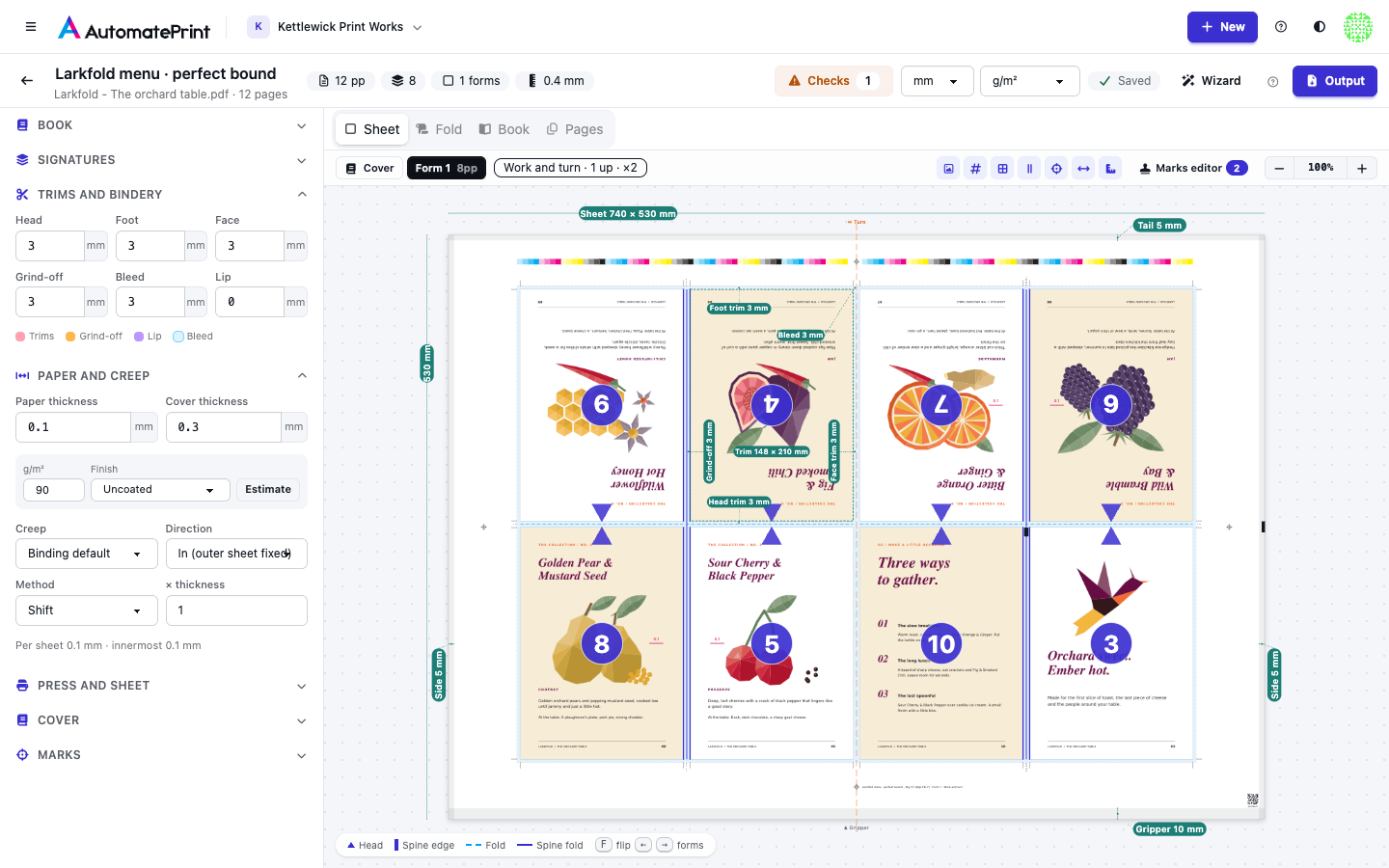Toggle dimension arrows icon

tap(1084, 169)
